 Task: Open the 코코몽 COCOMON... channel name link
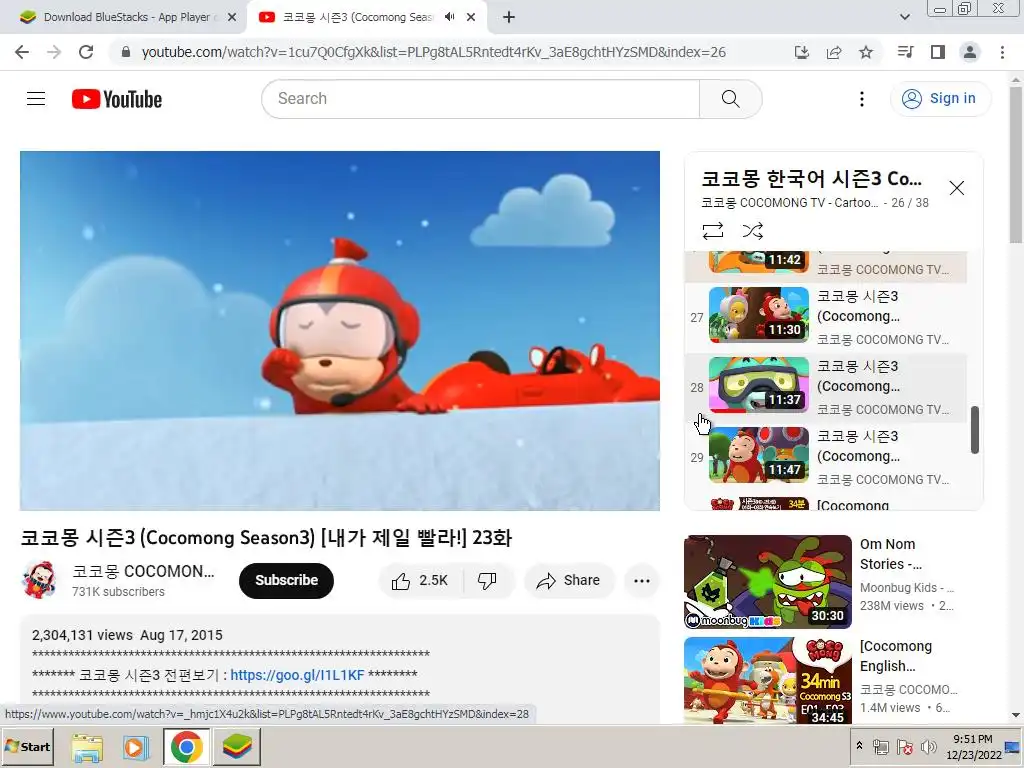pyautogui.click(x=143, y=571)
